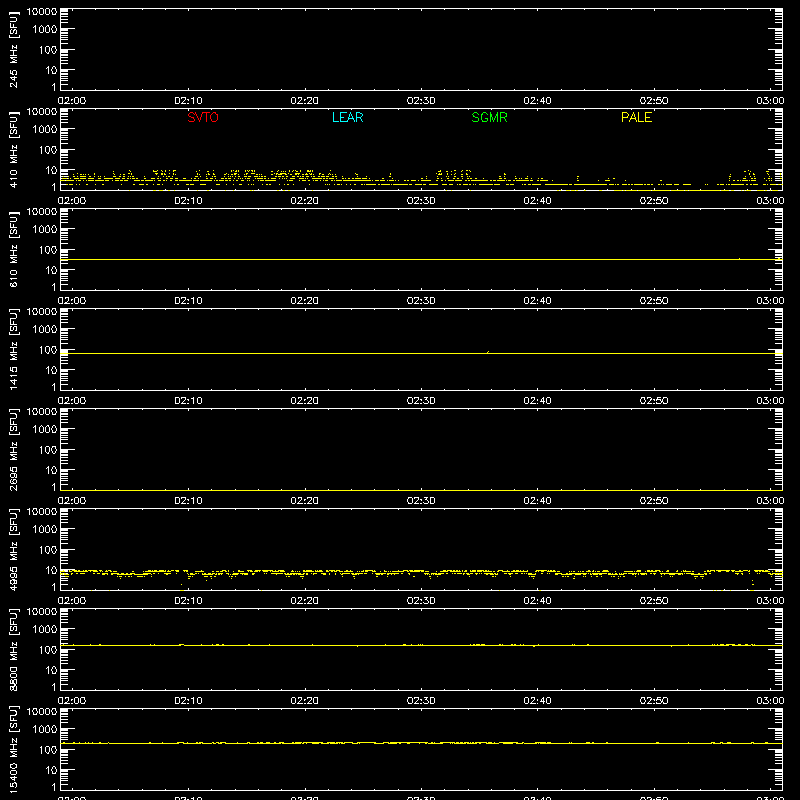Select the 15400 MHz [SFU] axis title
This screenshot has height=800, width=800.
[x=13, y=749]
